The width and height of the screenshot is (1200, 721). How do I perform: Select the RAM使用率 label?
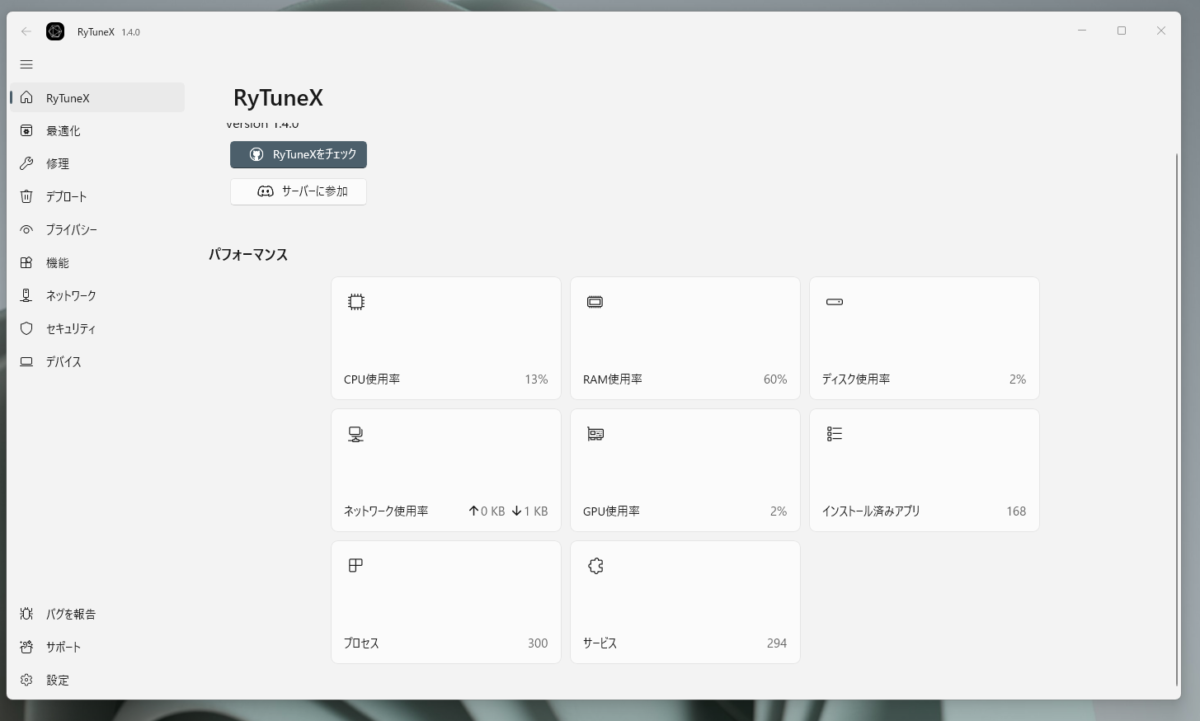tap(612, 380)
